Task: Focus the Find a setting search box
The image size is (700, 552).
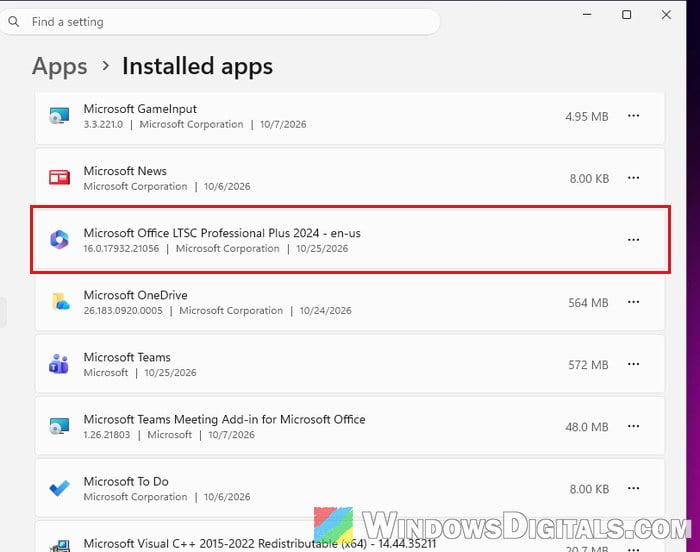Action: [x=220, y=22]
